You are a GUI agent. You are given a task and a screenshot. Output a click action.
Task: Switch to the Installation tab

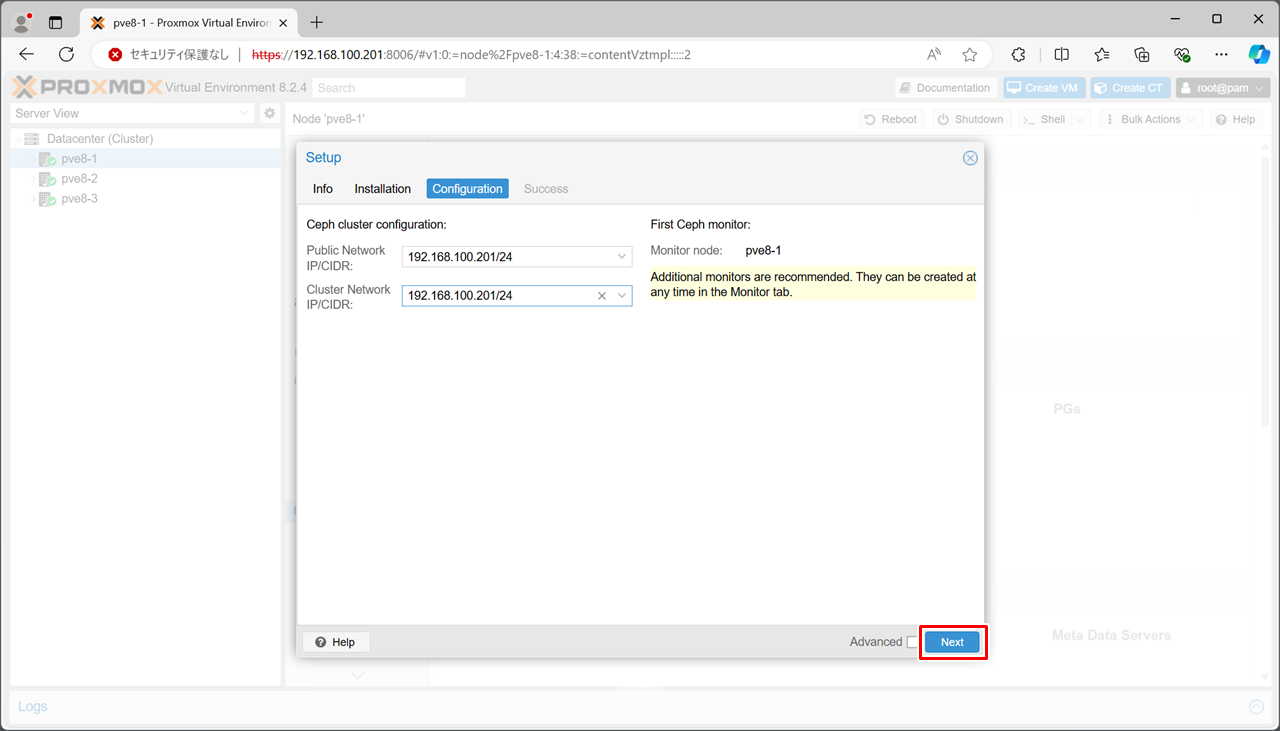point(382,189)
